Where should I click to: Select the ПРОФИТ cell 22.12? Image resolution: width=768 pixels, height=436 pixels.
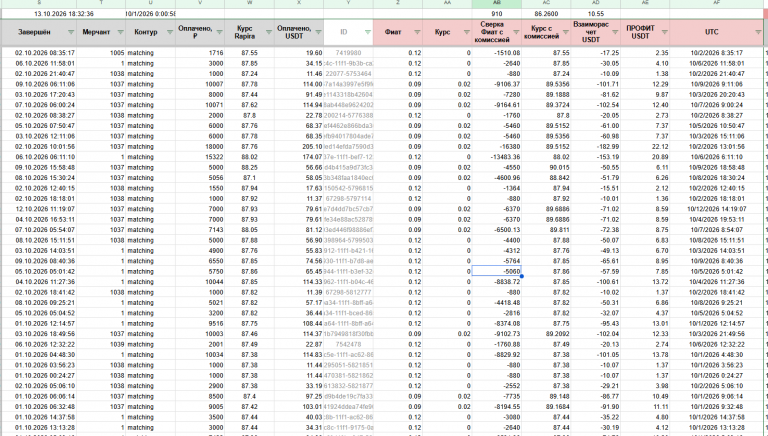645,146
